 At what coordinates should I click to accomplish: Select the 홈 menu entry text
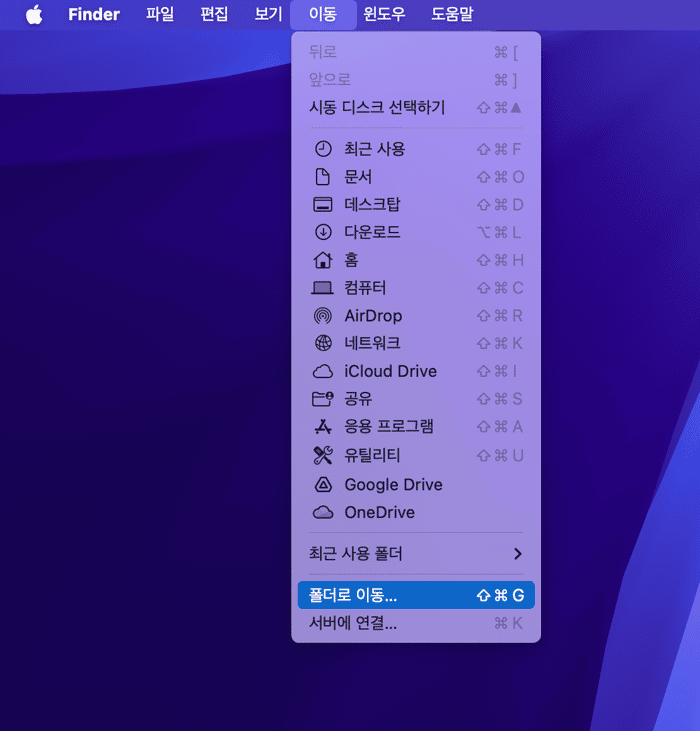[351, 260]
